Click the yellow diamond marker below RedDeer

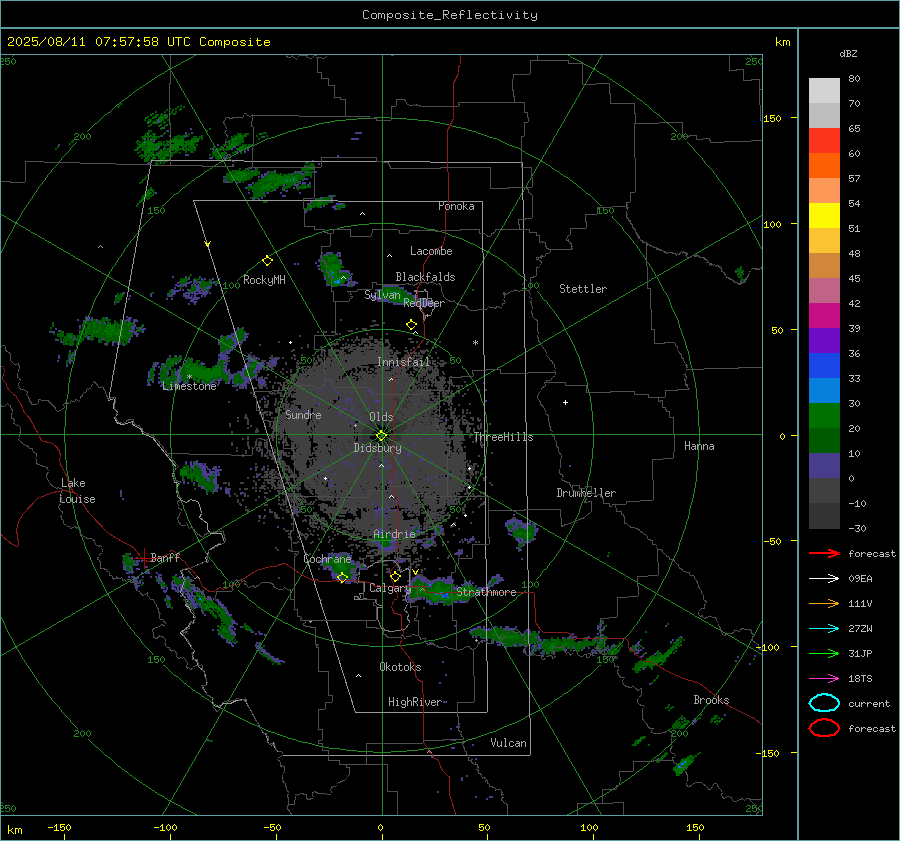[411, 325]
